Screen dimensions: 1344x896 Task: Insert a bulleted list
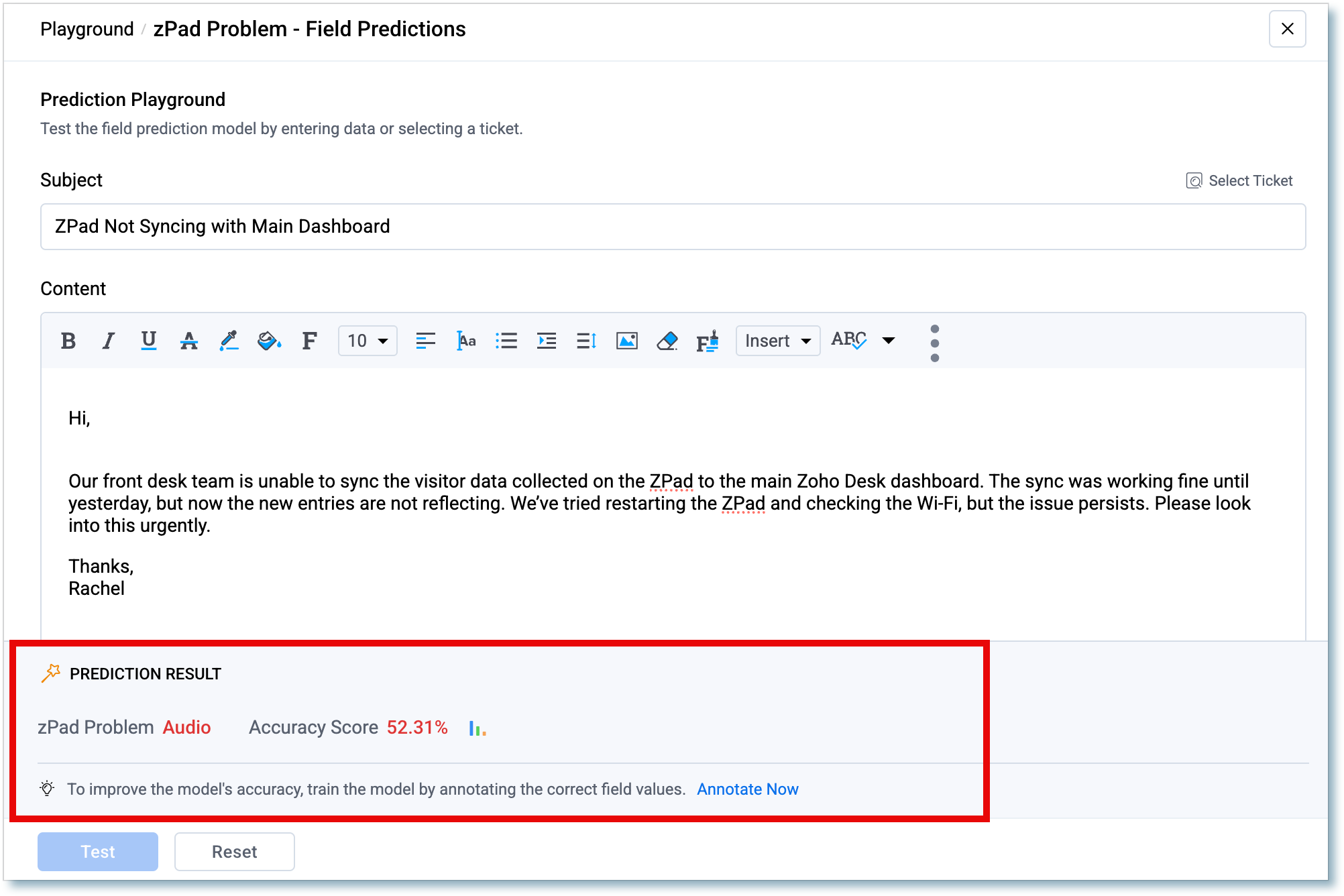pyautogui.click(x=506, y=341)
